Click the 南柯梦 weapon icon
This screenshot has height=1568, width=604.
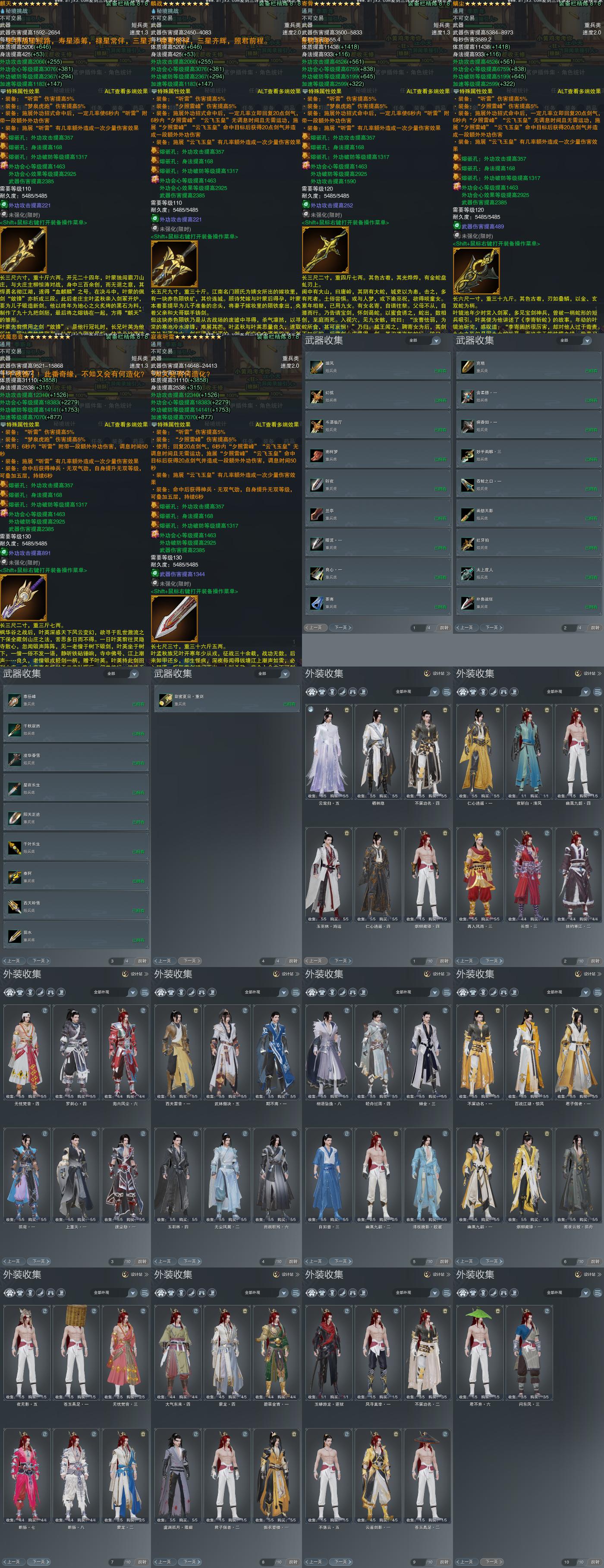[317, 455]
